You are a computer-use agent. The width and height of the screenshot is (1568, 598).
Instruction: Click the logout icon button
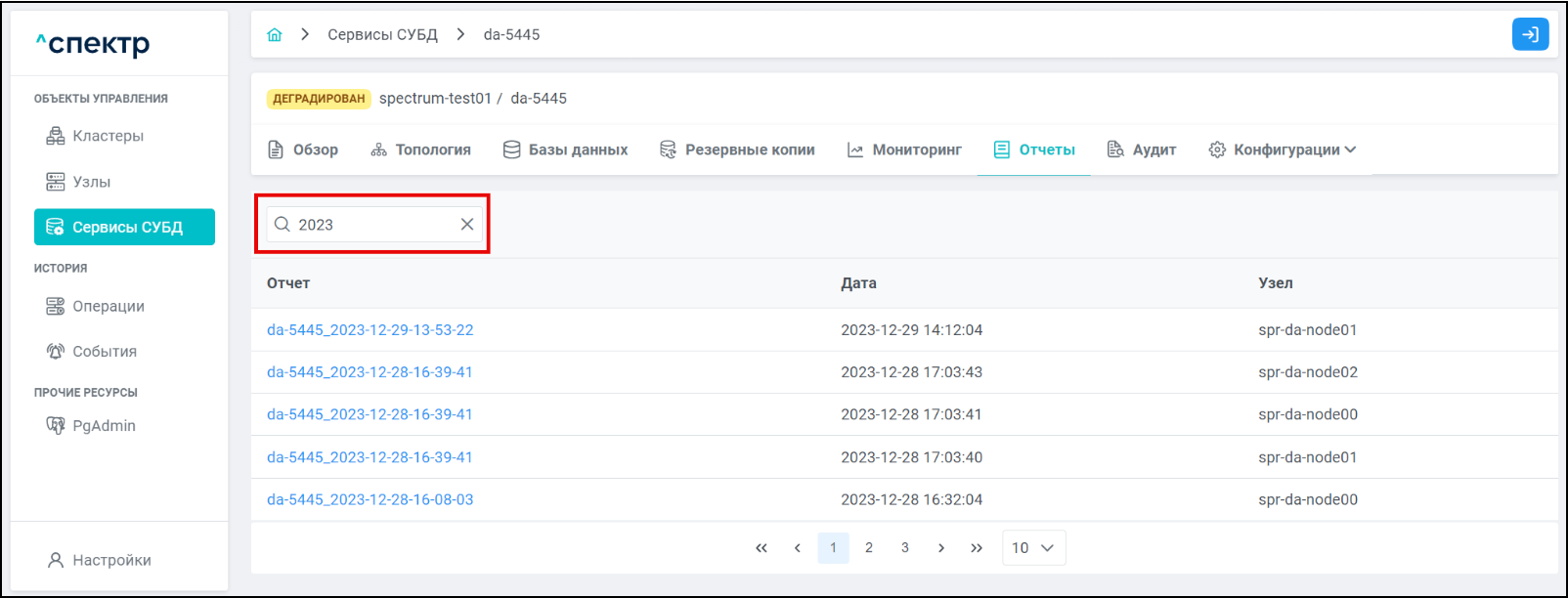pyautogui.click(x=1530, y=34)
